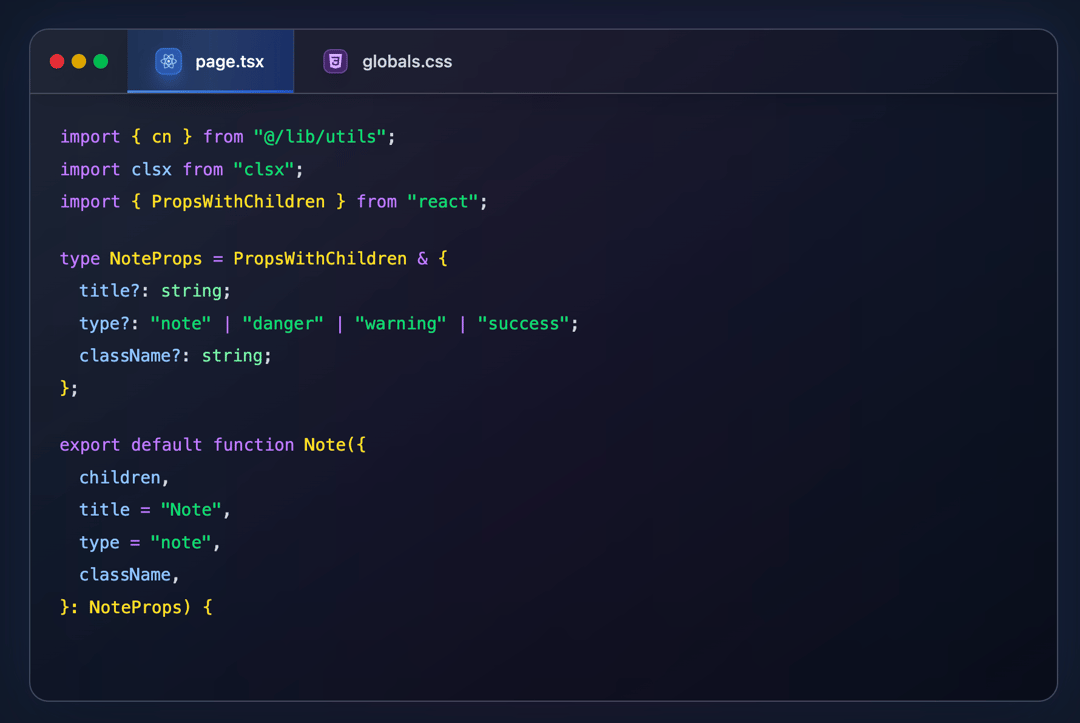
Task: Click the "warning" union value
Action: pyautogui.click(x=400, y=324)
